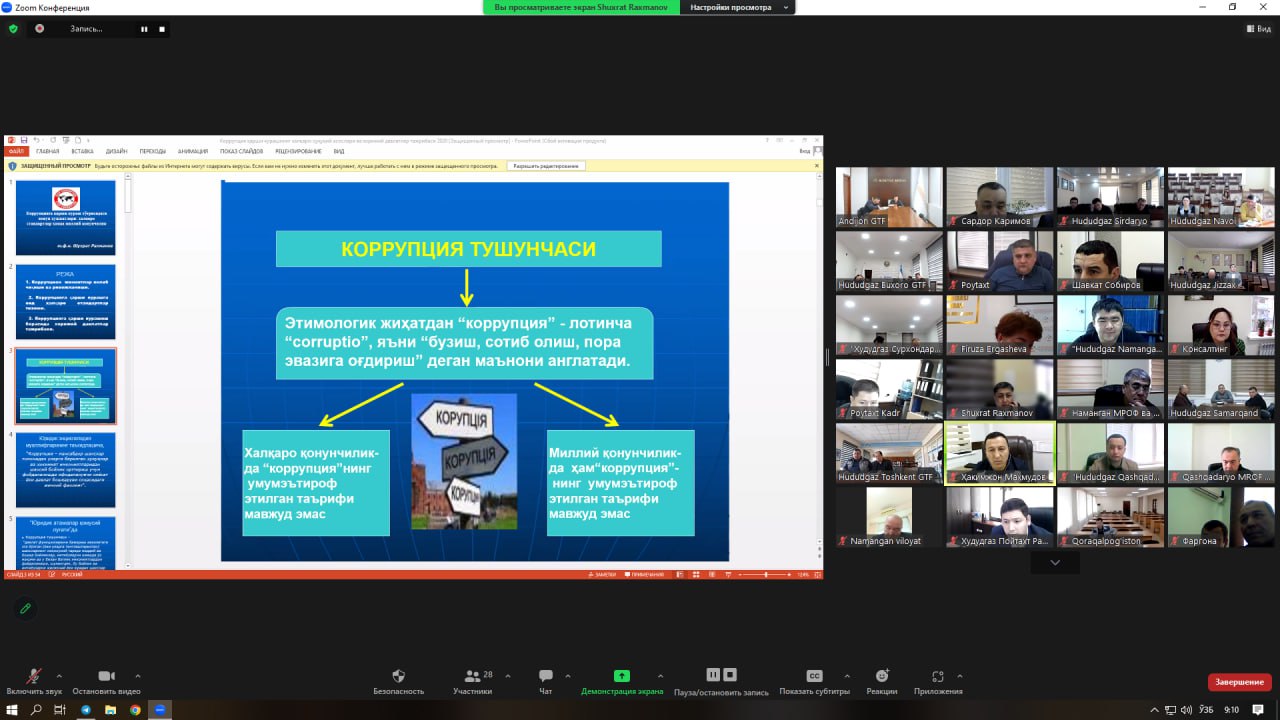Viewport: 1280px width, 720px height.
Task: Expand video options arrow beside camera
Action: [x=138, y=676]
